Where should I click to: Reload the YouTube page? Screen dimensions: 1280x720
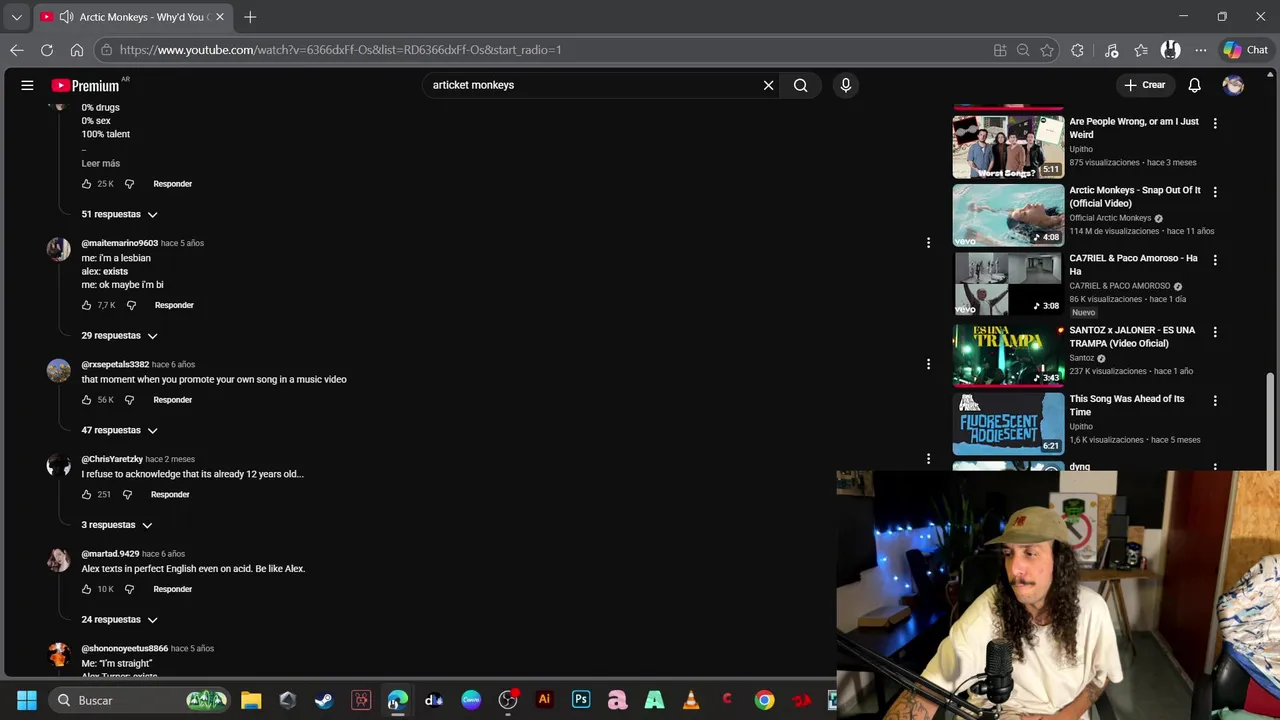pos(47,50)
